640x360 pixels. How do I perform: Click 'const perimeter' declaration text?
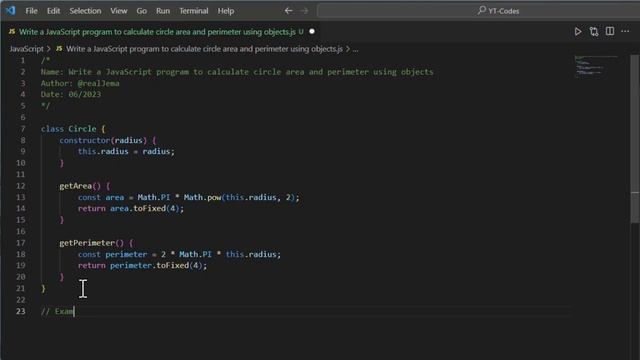[x=112, y=254]
